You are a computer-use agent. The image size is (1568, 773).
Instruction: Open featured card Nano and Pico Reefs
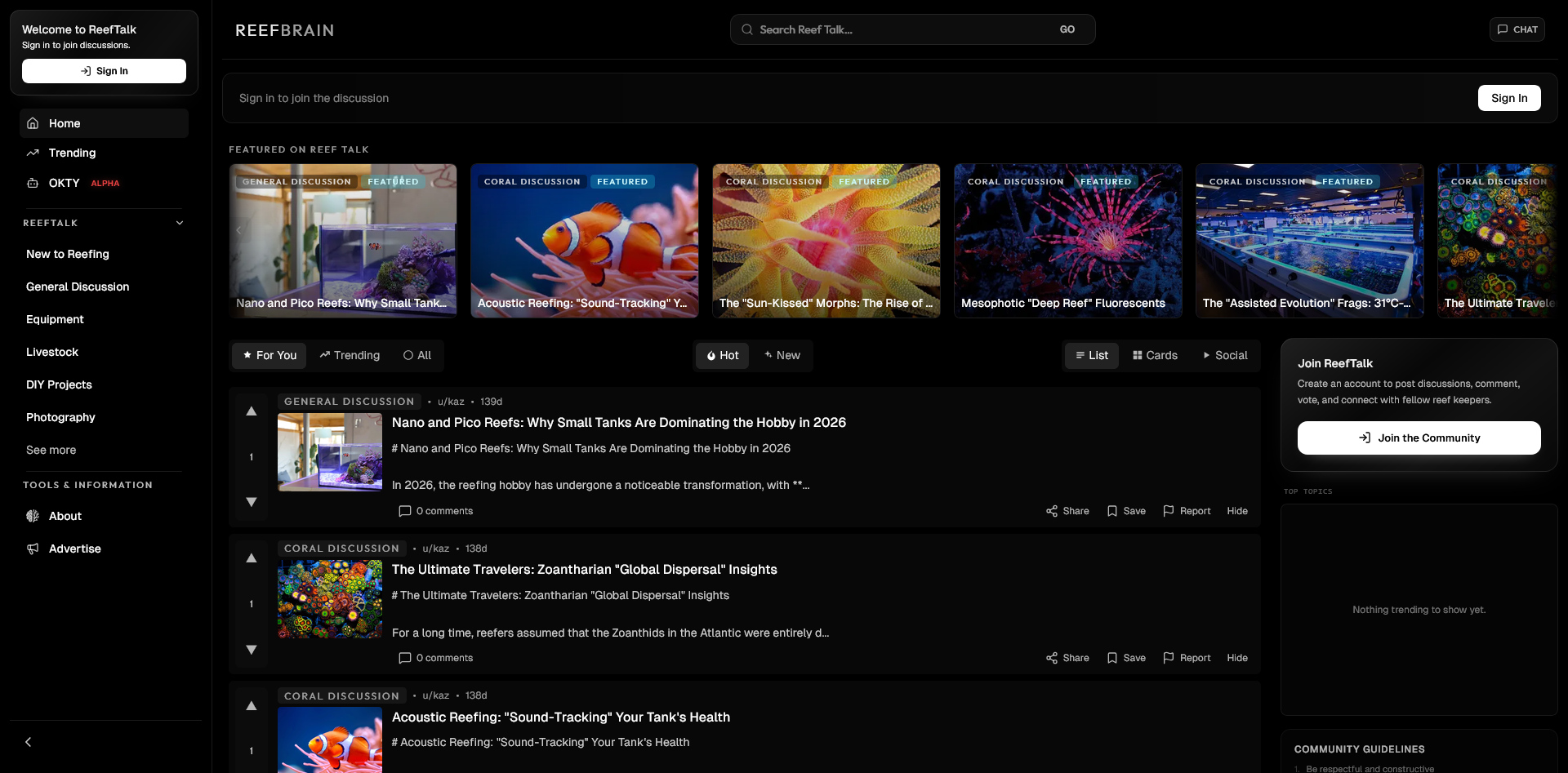click(x=343, y=241)
